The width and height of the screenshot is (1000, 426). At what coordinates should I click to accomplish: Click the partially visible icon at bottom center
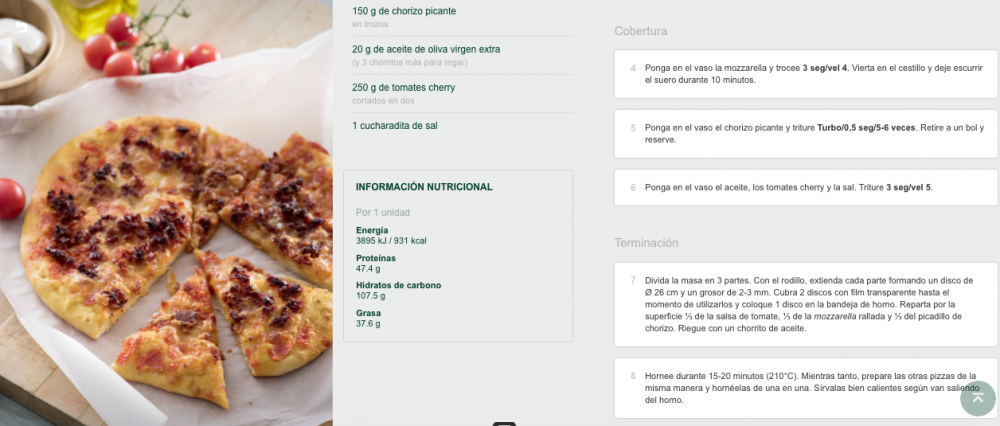(504, 423)
